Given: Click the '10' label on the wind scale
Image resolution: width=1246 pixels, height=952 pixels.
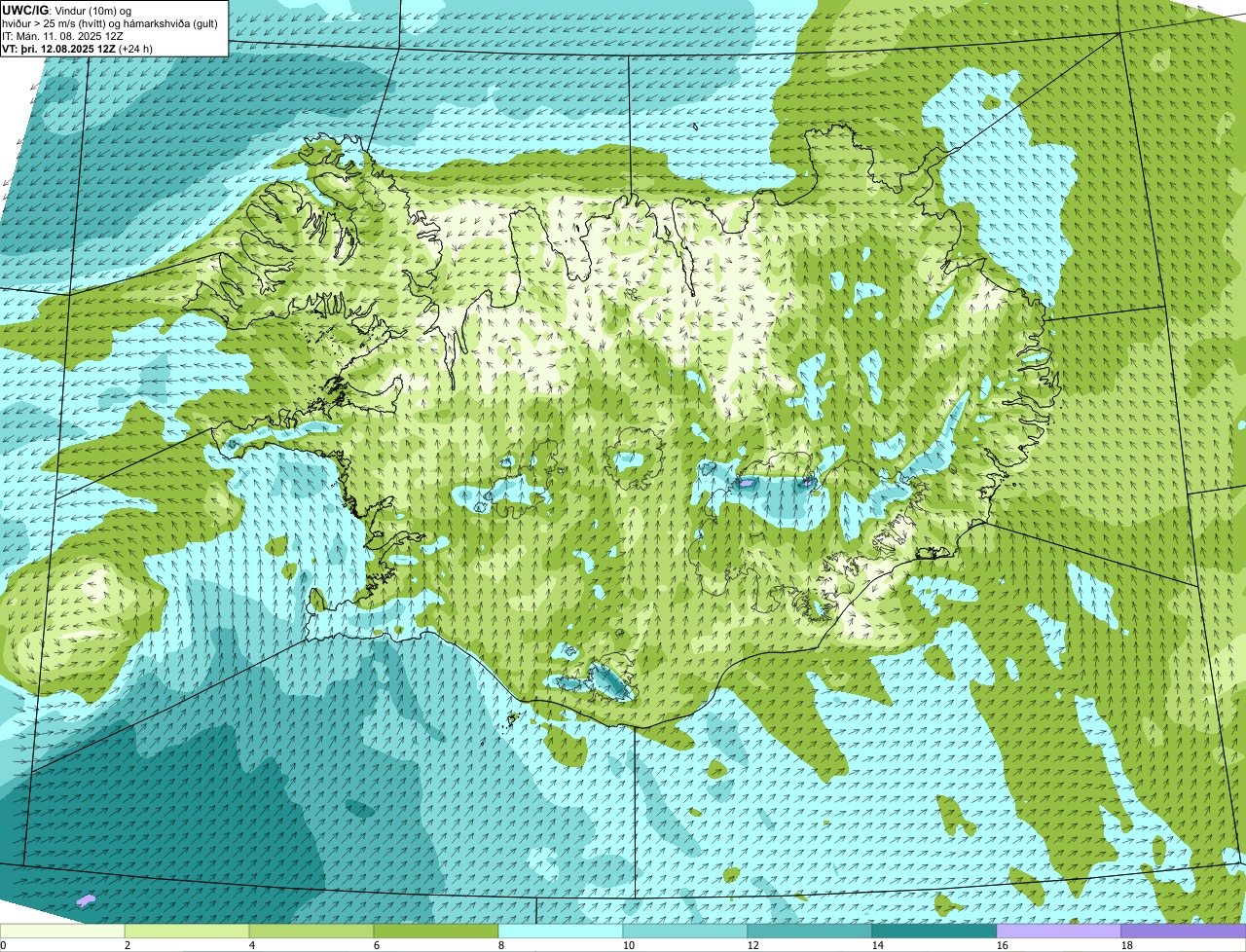Looking at the screenshot, I should pos(629,945).
